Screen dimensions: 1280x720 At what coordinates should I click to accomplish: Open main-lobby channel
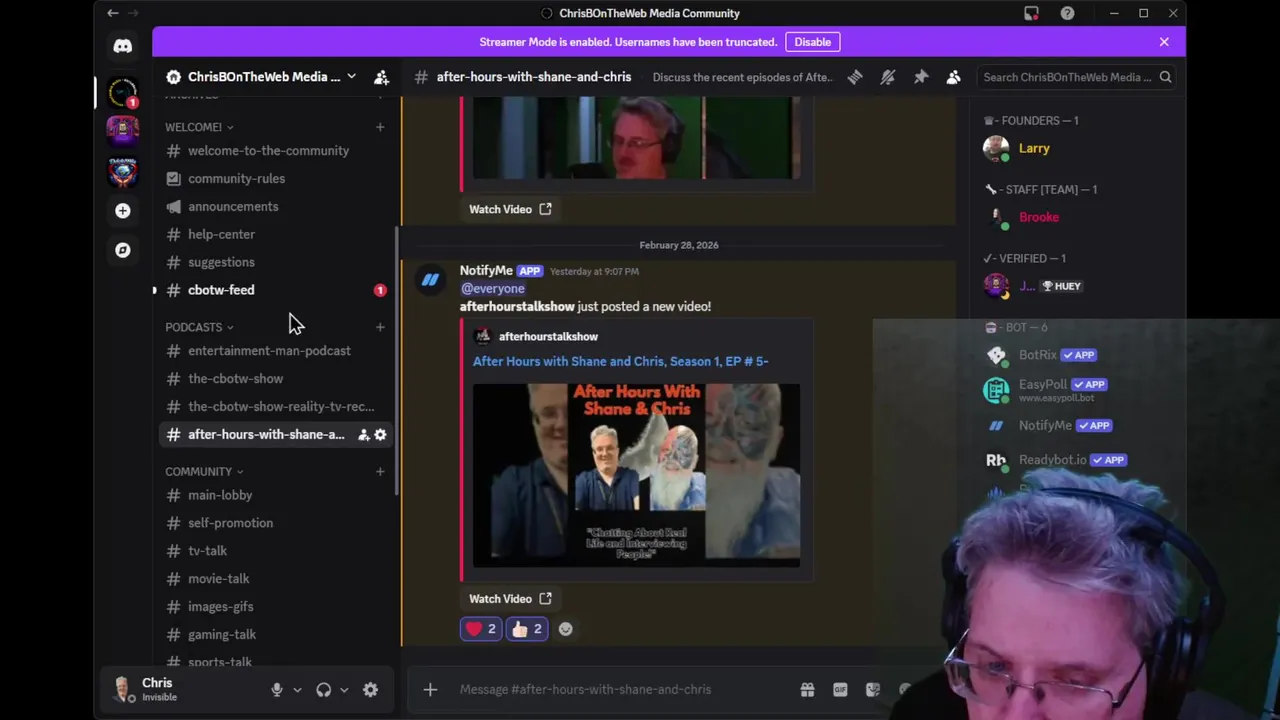(x=275, y=495)
